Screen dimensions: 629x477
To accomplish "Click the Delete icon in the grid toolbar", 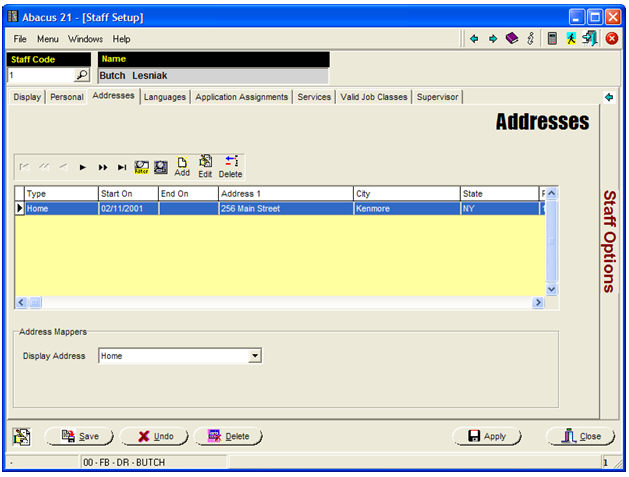I will point(231,166).
